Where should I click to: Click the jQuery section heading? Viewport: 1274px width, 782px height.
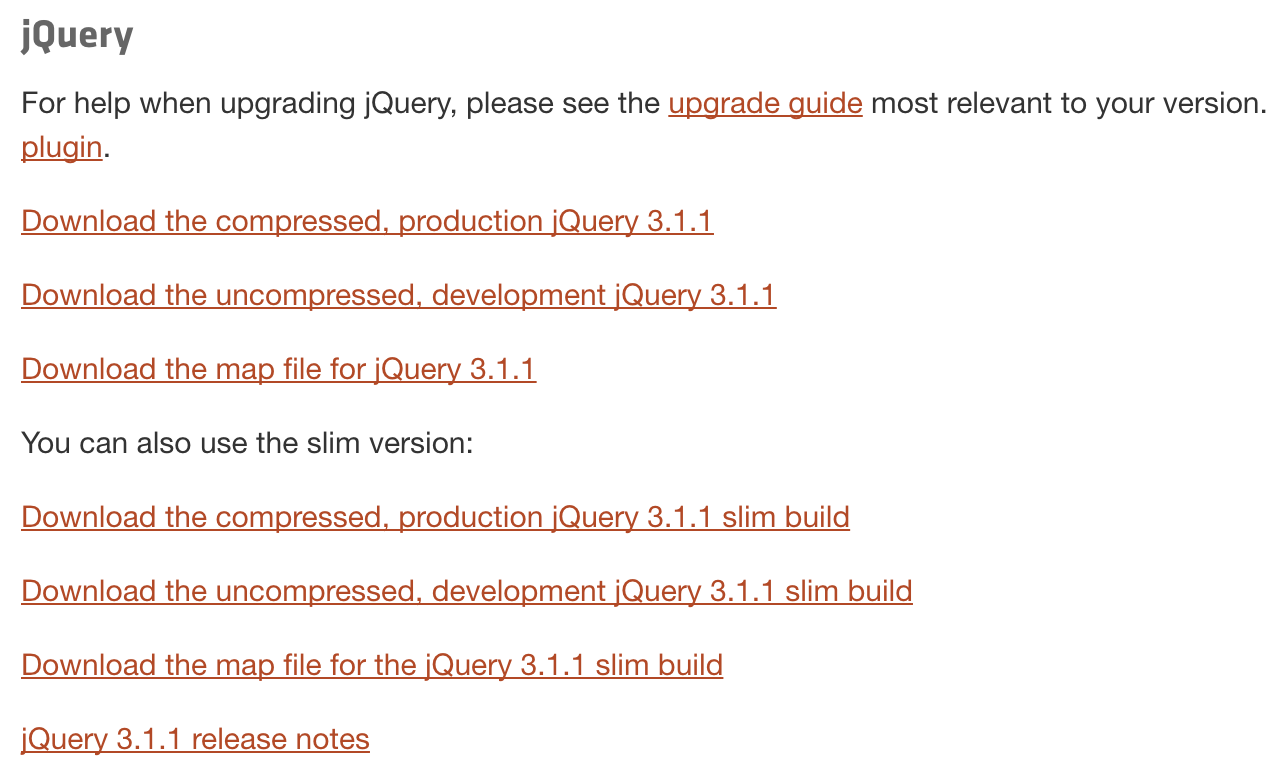pyautogui.click(x=77, y=37)
